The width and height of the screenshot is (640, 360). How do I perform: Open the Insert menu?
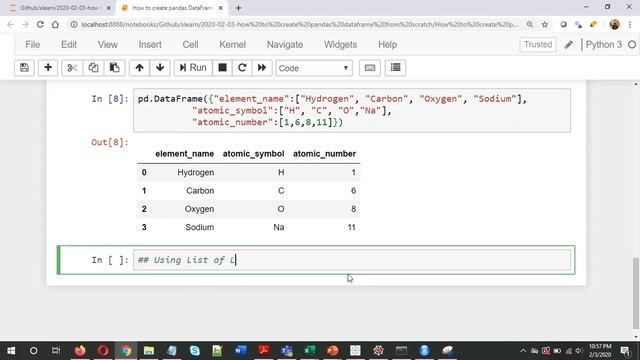click(x=150, y=44)
